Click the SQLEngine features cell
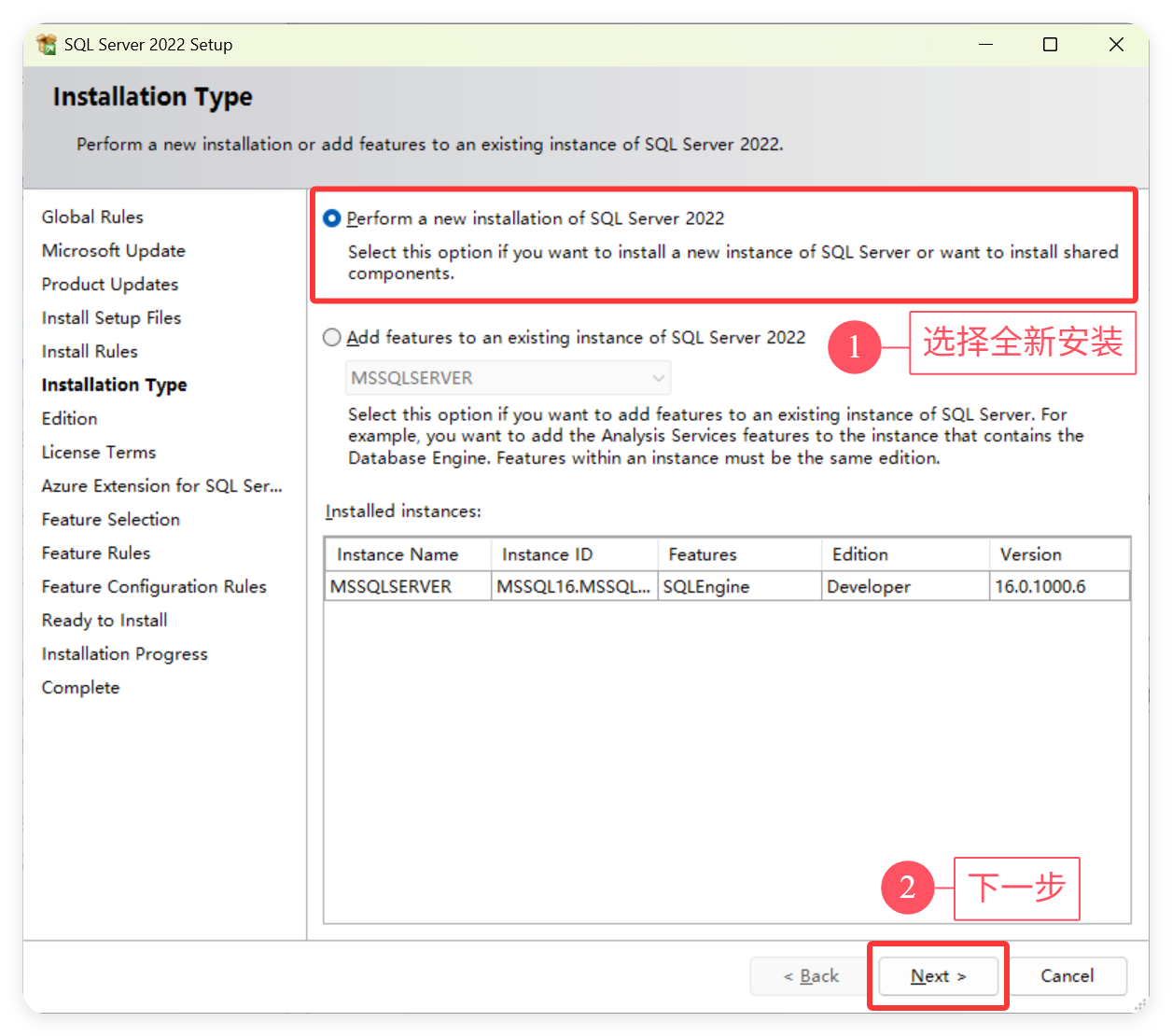The image size is (1172, 1036). (740, 586)
